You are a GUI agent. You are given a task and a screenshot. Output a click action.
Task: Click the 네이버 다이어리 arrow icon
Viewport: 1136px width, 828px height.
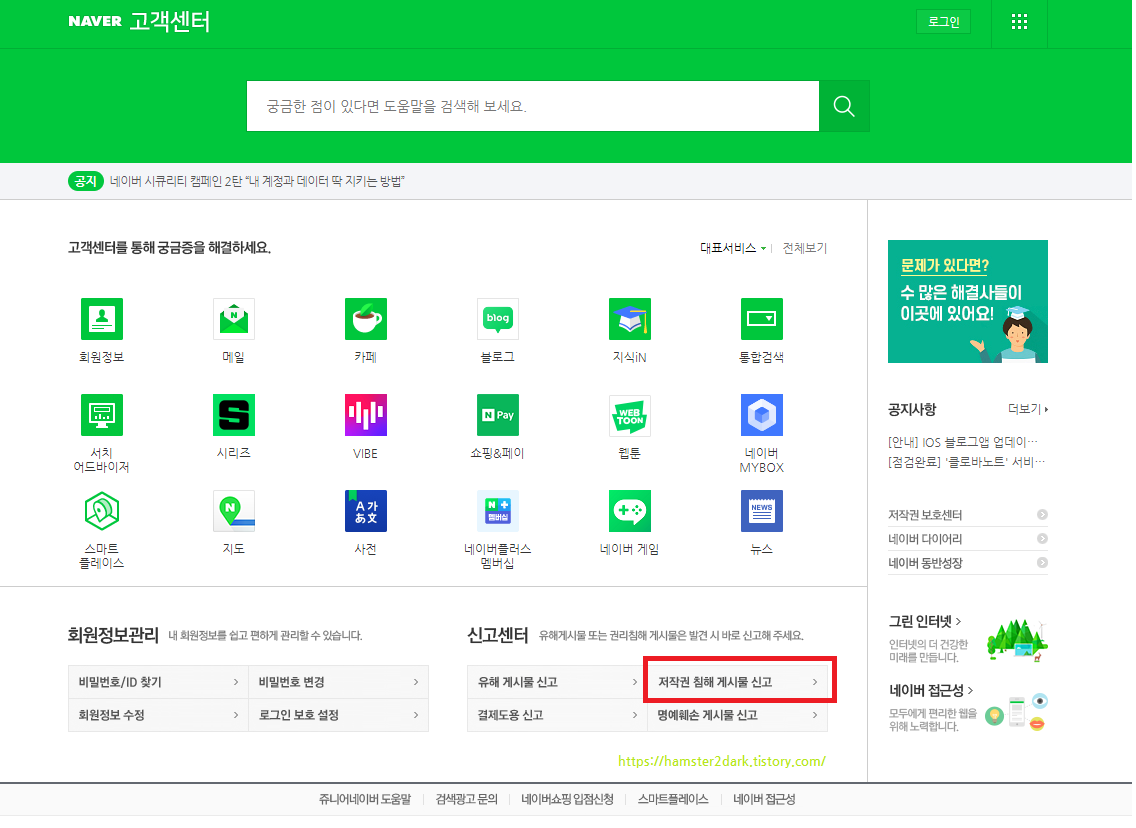pyautogui.click(x=1042, y=540)
